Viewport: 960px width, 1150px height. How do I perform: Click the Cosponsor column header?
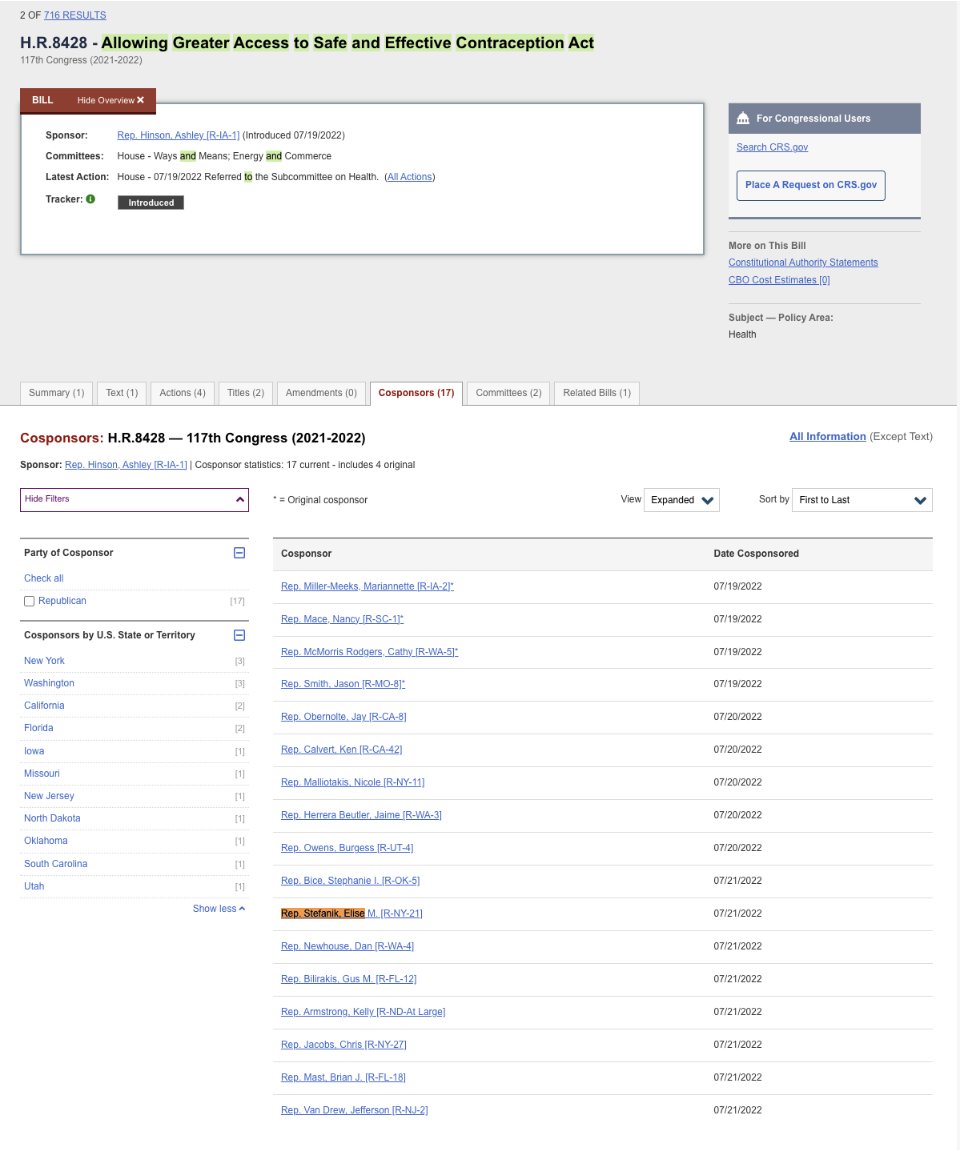[x=307, y=554]
